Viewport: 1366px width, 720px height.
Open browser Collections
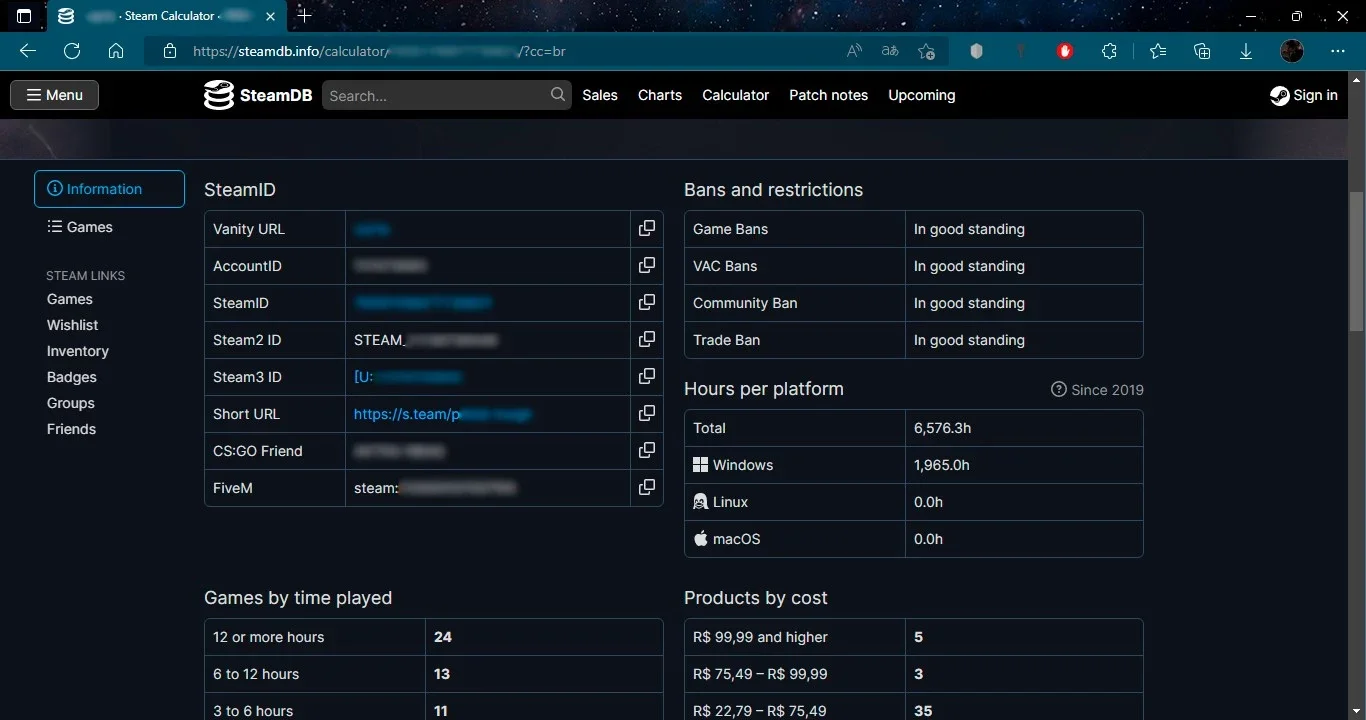1202,51
